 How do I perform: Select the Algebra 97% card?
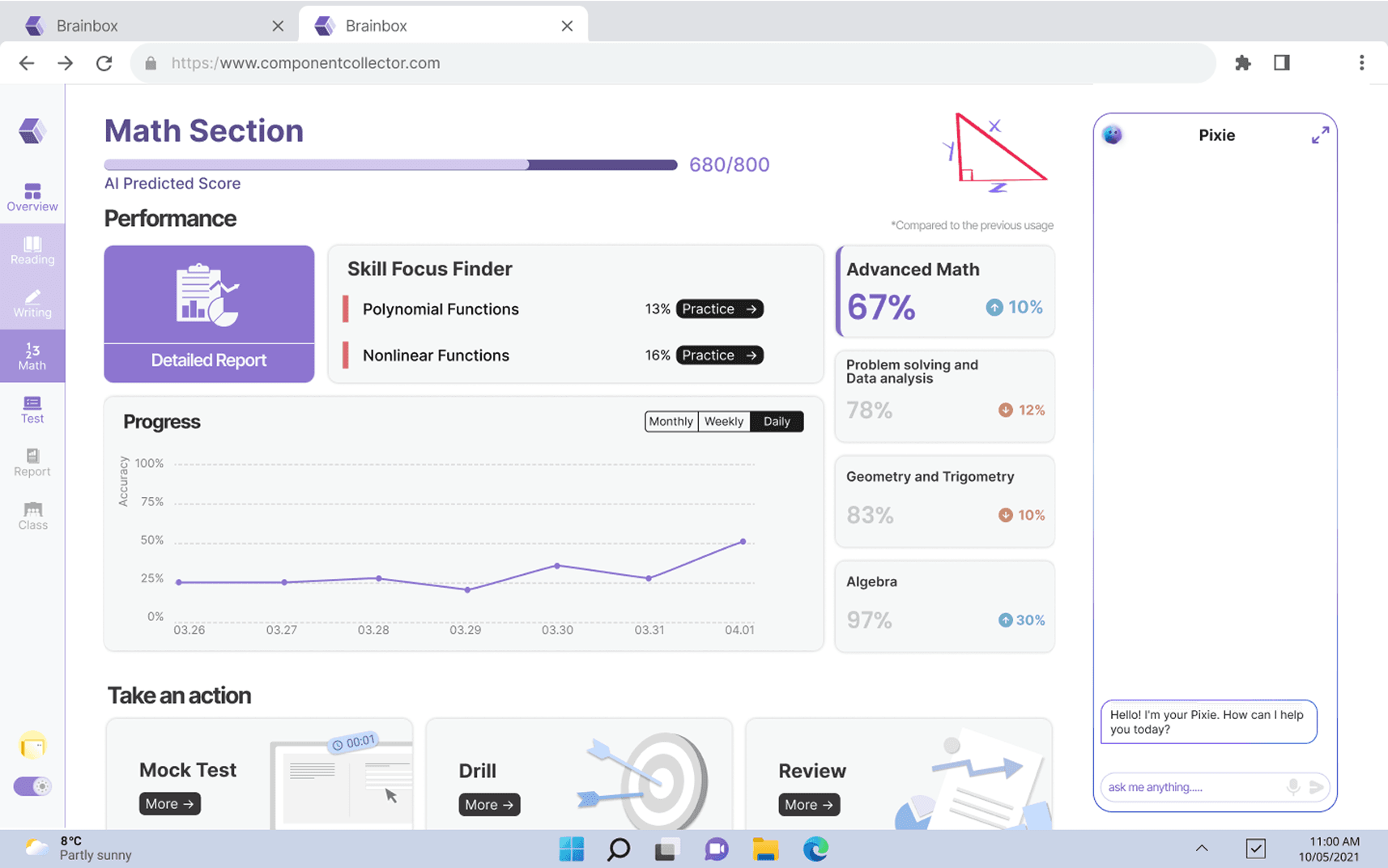click(945, 606)
